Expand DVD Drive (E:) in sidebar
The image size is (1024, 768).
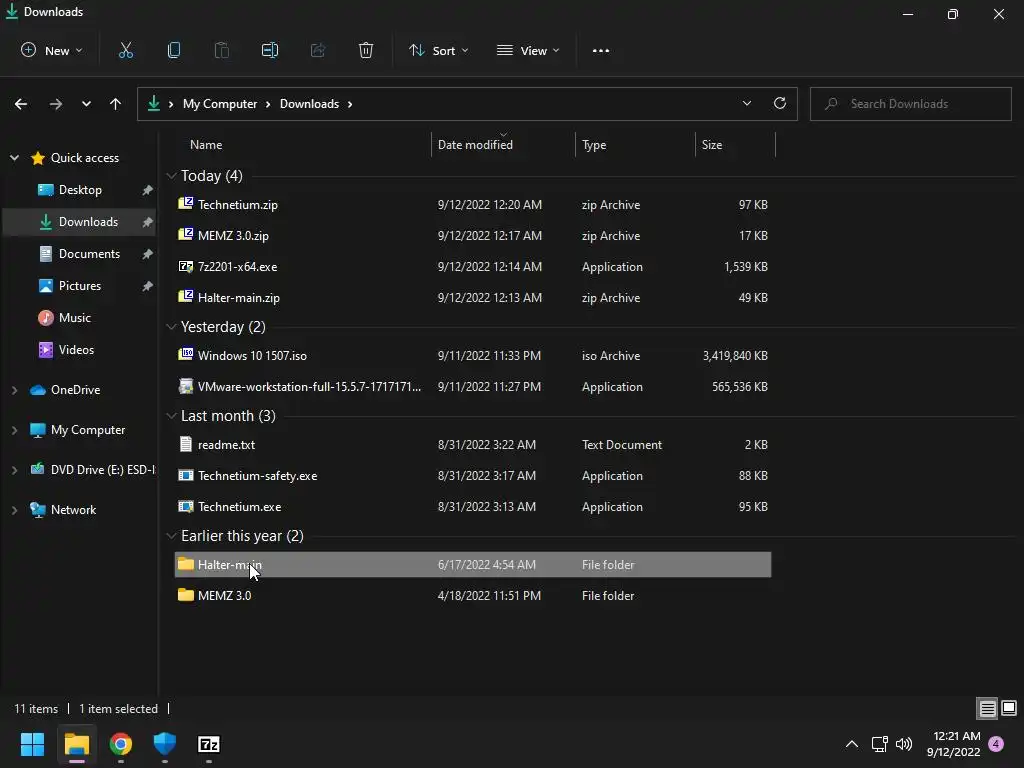pyautogui.click(x=14, y=470)
